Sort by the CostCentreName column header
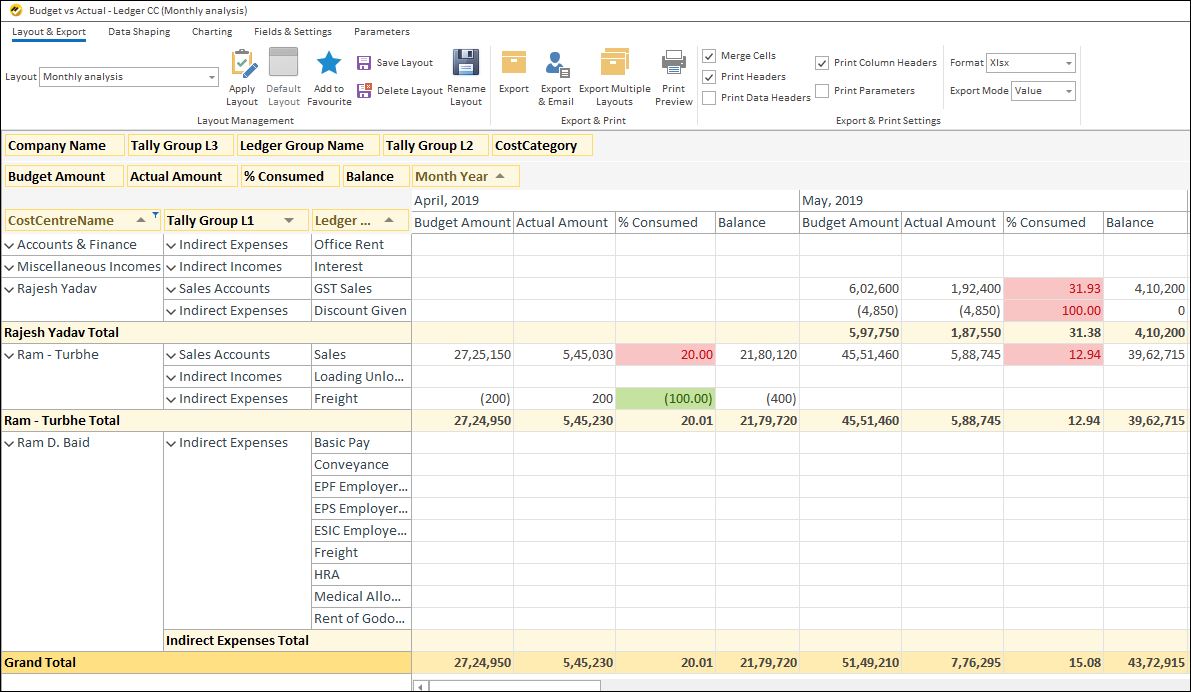 [x=60, y=220]
